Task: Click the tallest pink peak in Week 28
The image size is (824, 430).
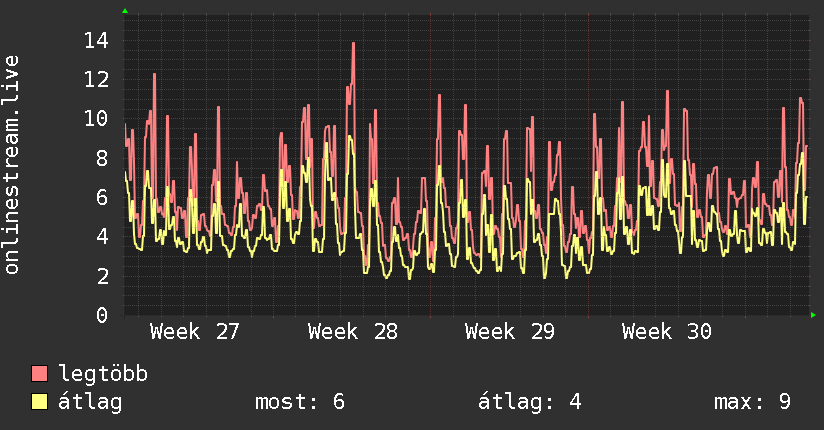Action: 353,44
